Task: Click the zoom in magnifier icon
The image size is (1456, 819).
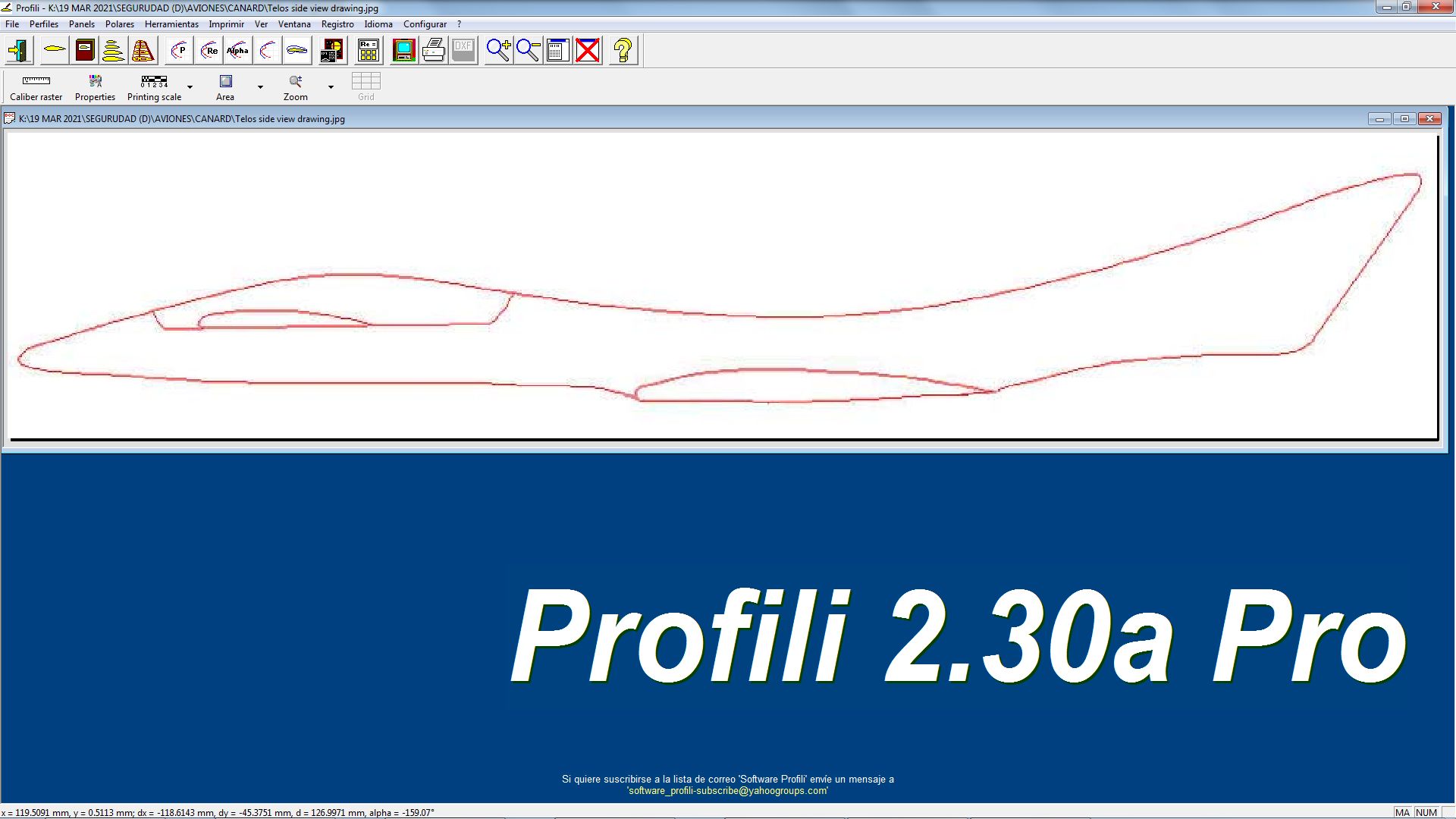Action: coord(498,51)
